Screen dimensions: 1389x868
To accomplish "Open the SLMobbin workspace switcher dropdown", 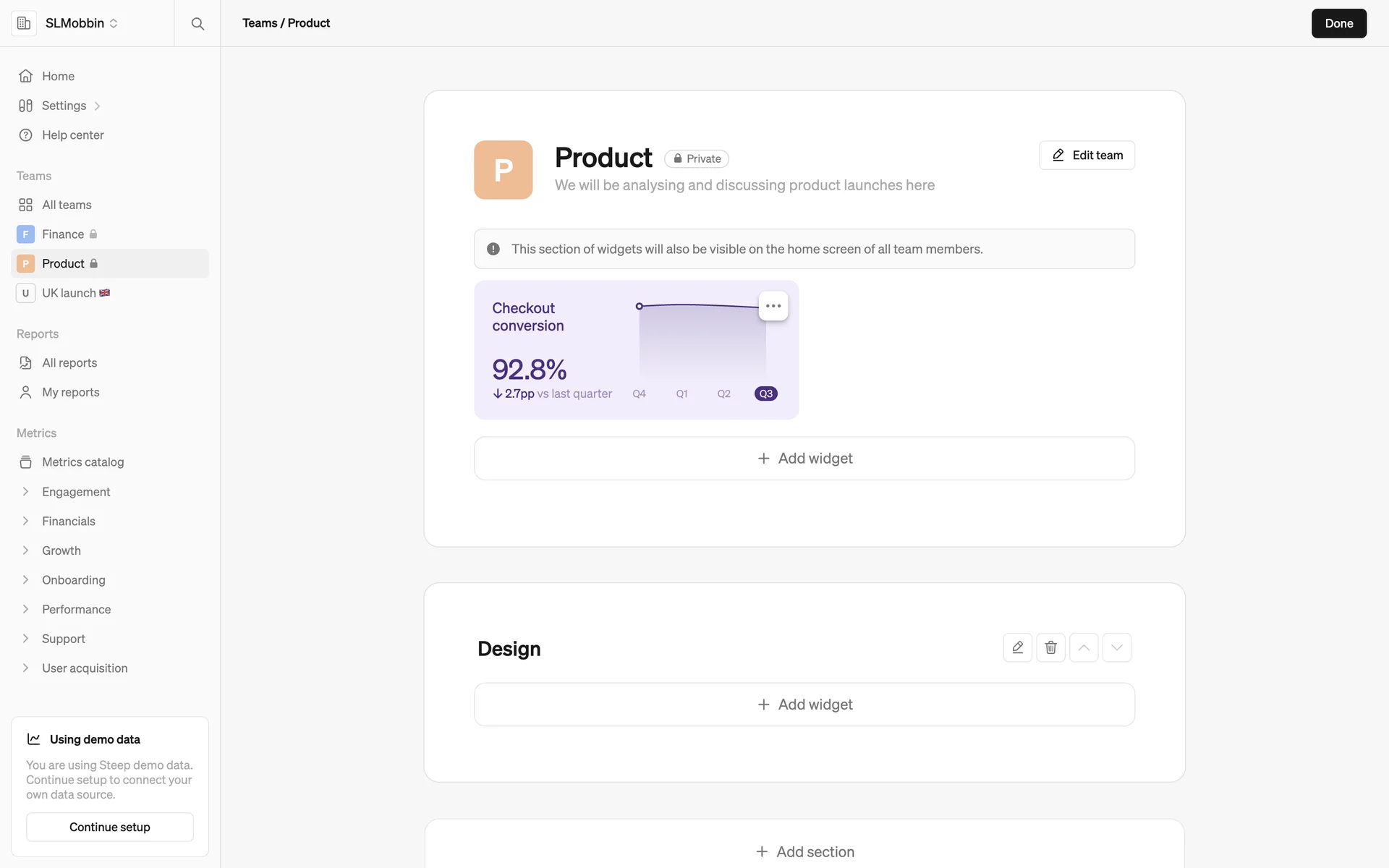I will pyautogui.click(x=81, y=23).
